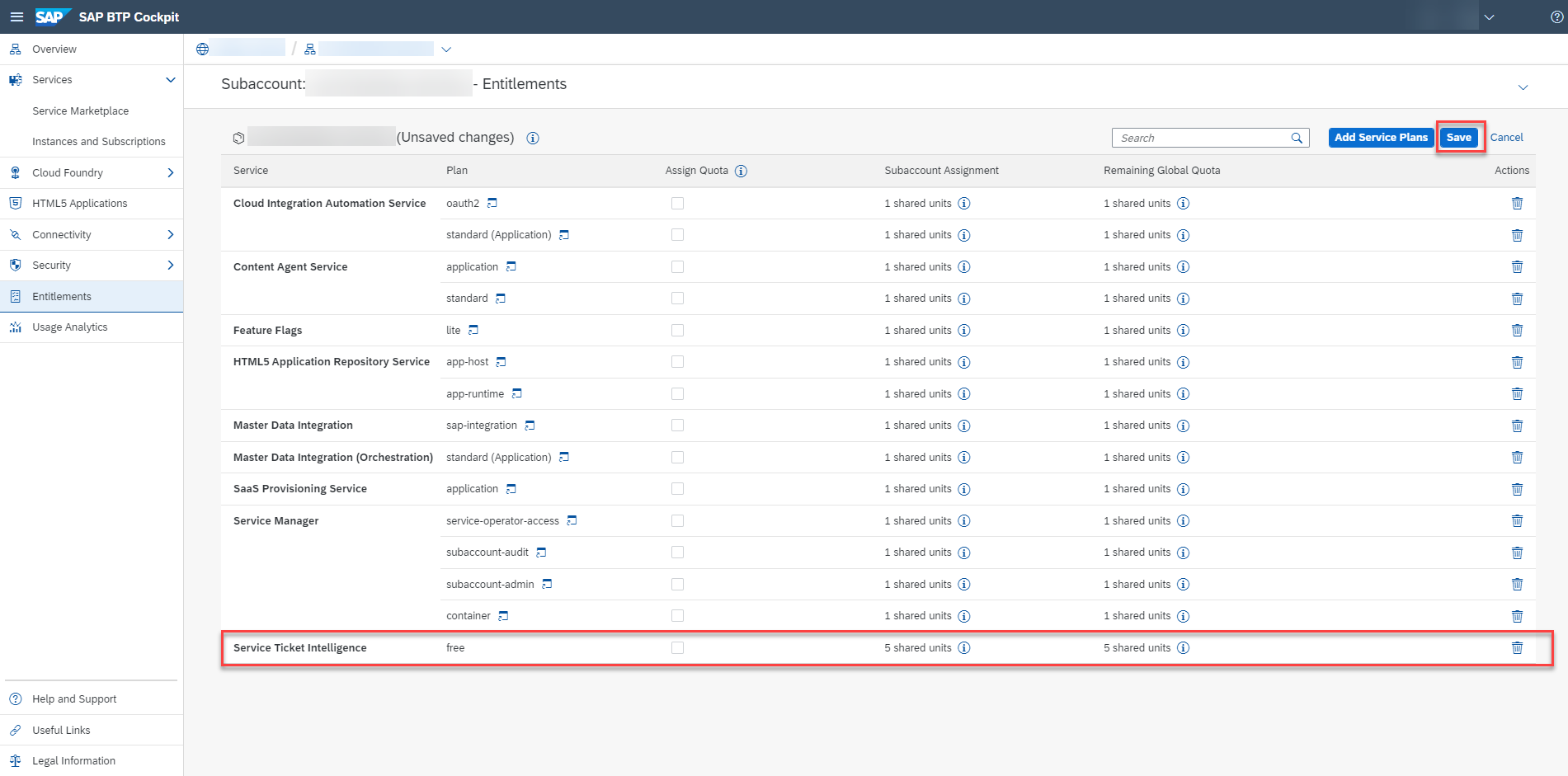The image size is (1568, 776).
Task: Expand the Cloud Foundry navigation group
Action: coord(171,172)
